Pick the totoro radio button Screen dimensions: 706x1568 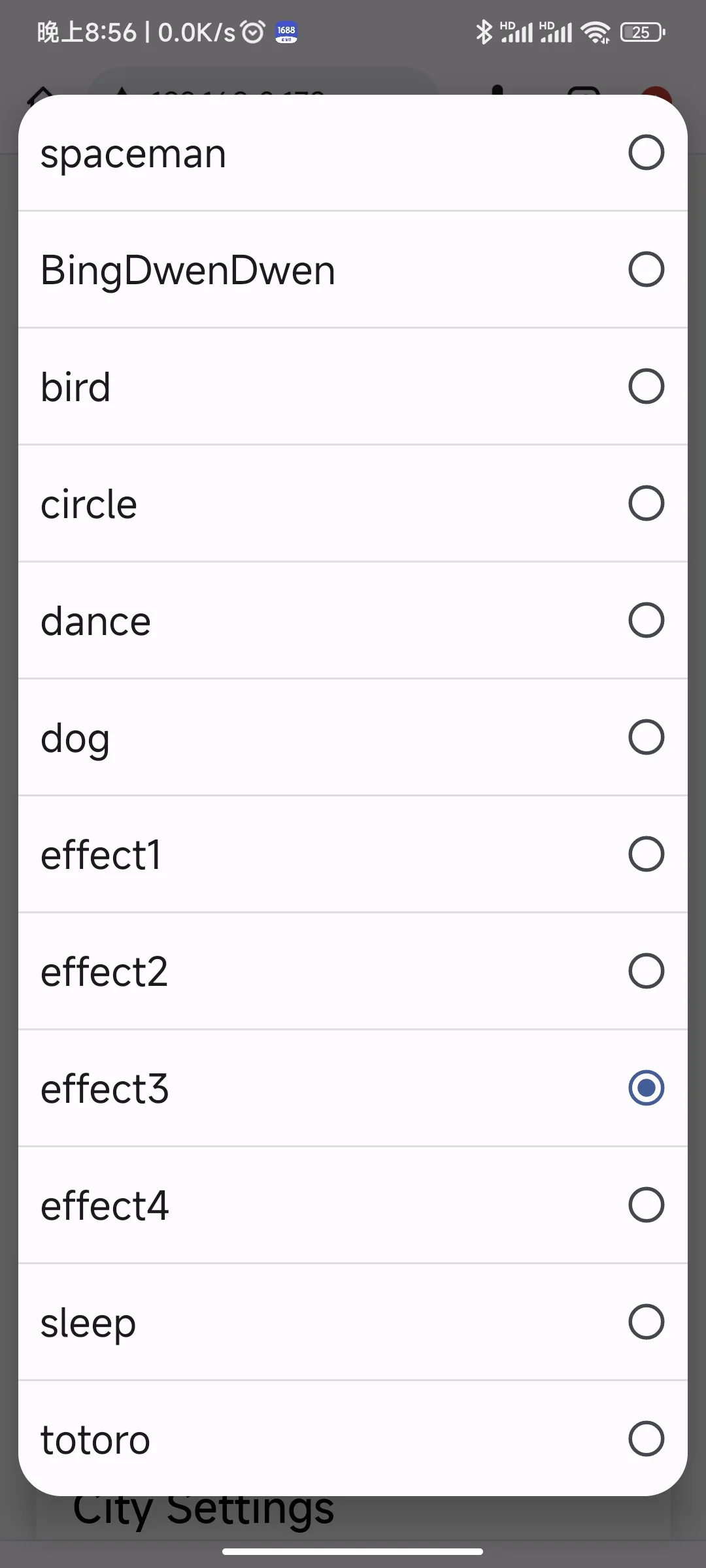tap(646, 1439)
